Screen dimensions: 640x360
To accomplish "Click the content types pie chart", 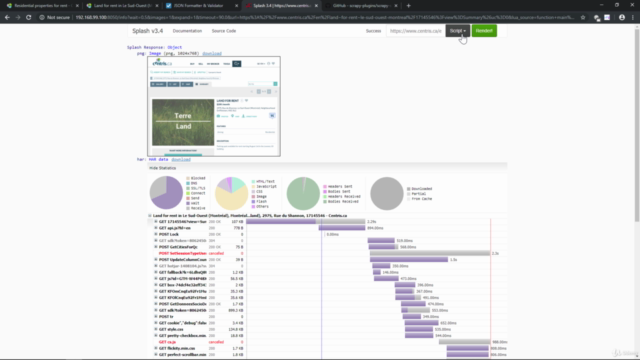I will (x=231, y=193).
